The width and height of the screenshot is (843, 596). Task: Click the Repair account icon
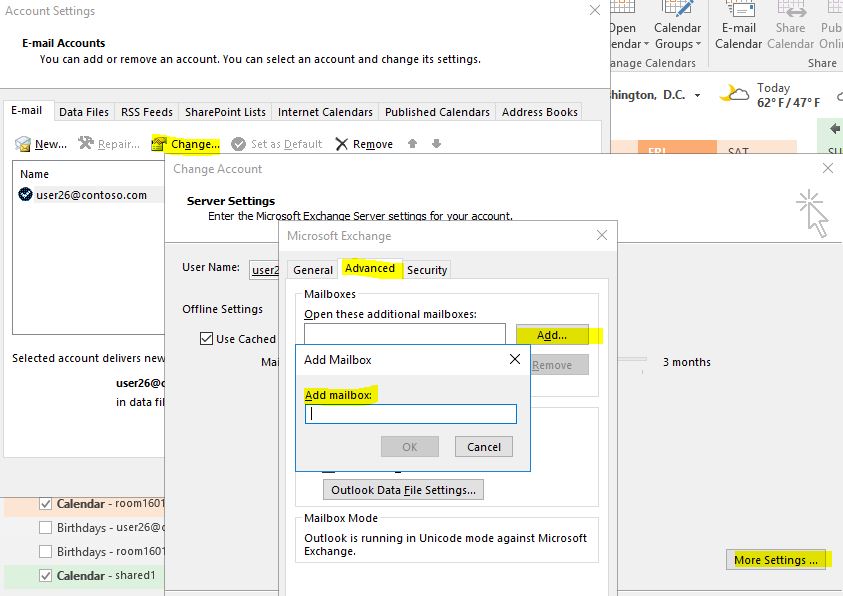[86, 144]
